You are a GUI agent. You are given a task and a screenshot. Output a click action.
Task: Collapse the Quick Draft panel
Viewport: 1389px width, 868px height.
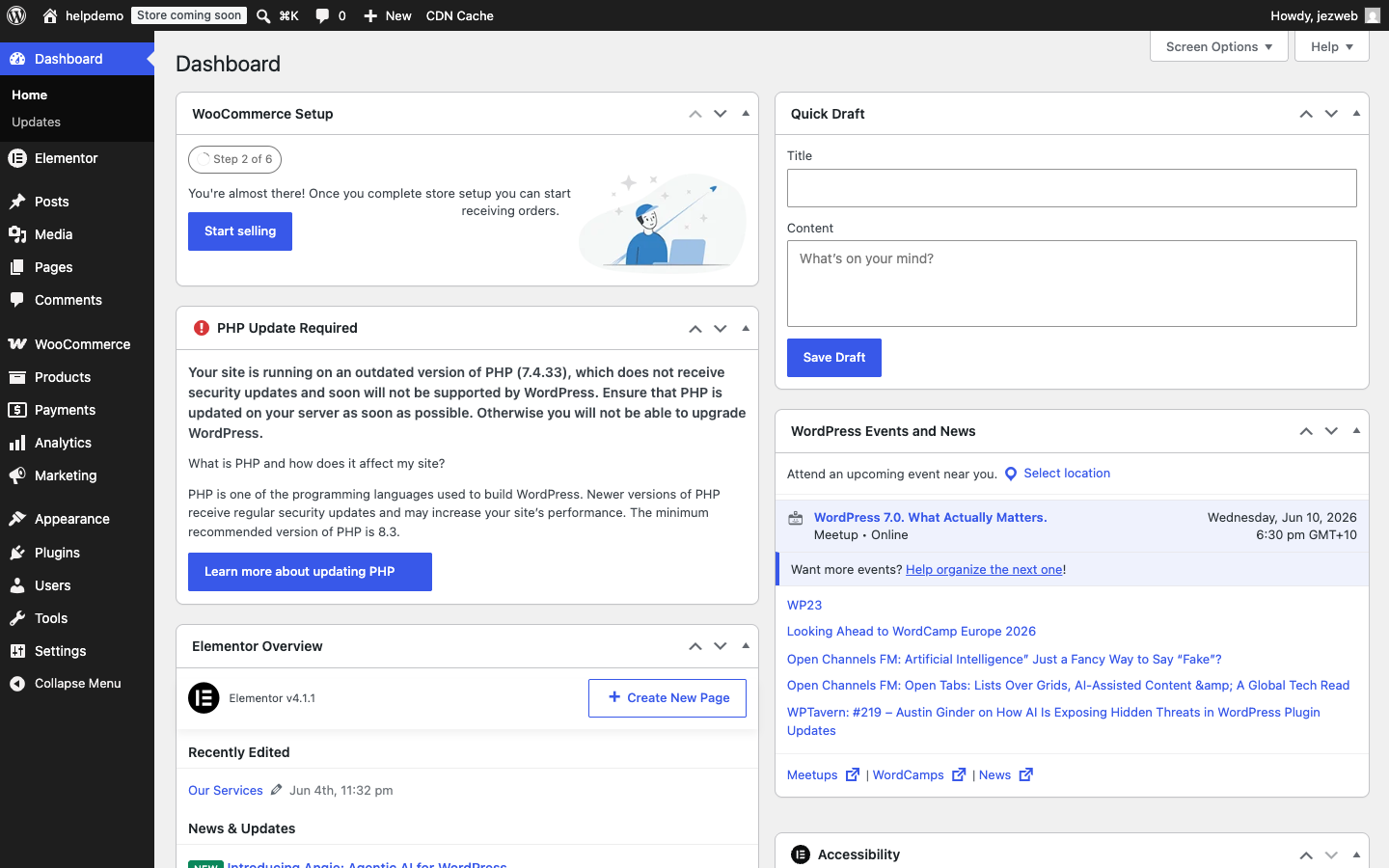coord(1356,114)
